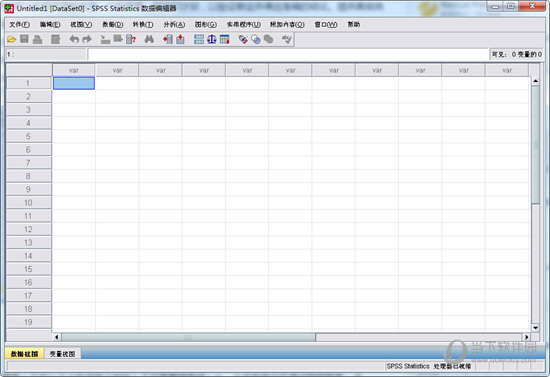This screenshot has width=550, height=377.
Task: Open the 文件(F) menu
Action: (20, 25)
